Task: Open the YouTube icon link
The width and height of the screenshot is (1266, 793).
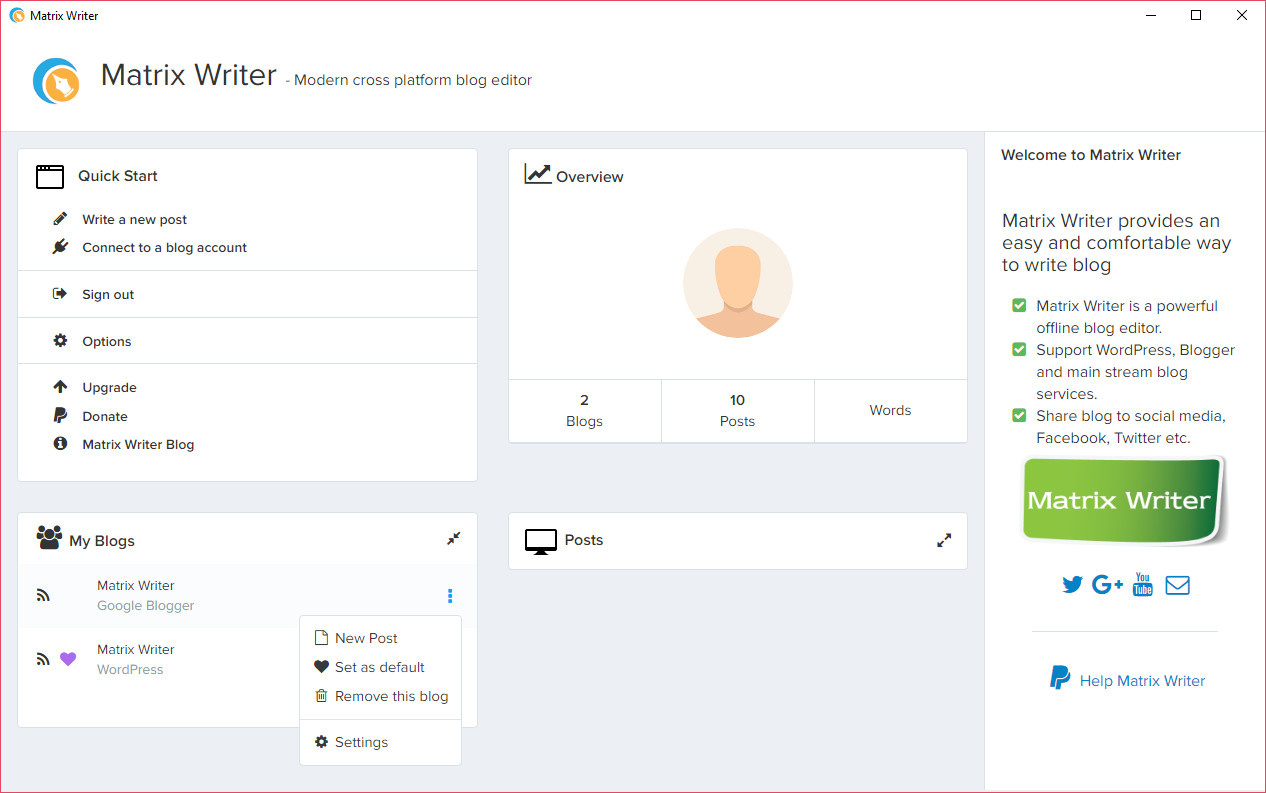Action: pyautogui.click(x=1143, y=585)
